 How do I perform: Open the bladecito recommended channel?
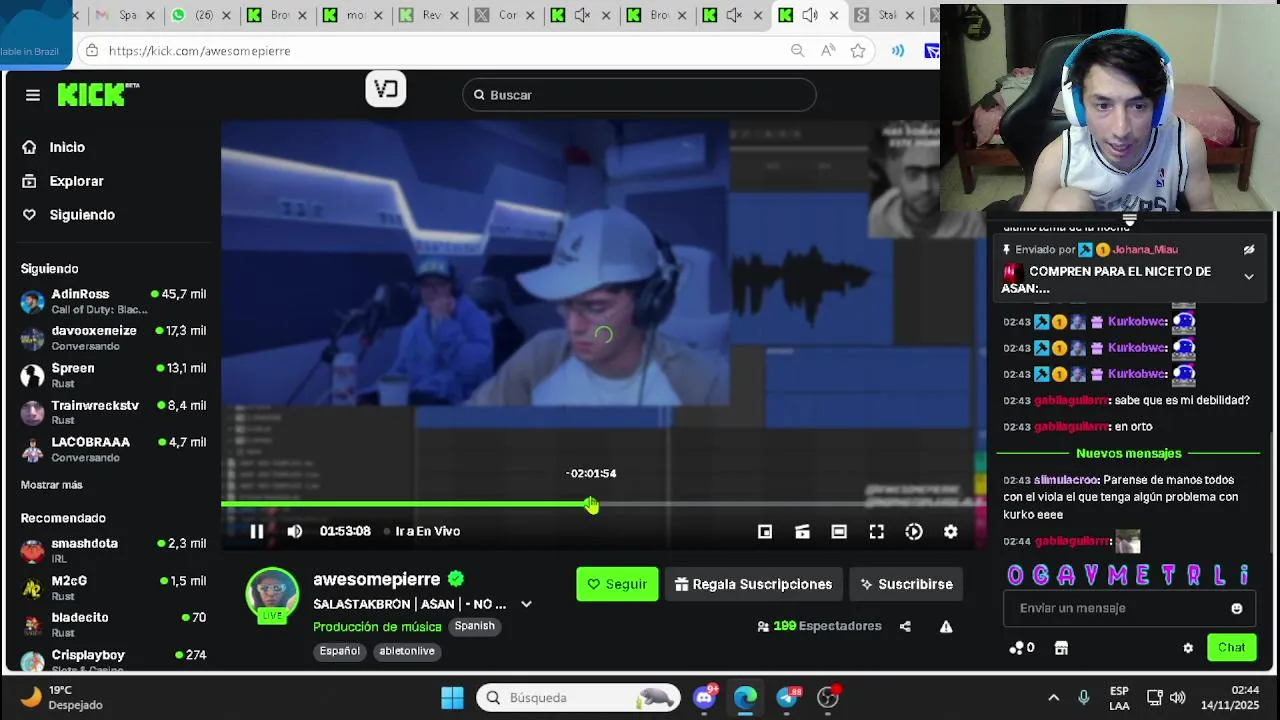(x=113, y=624)
